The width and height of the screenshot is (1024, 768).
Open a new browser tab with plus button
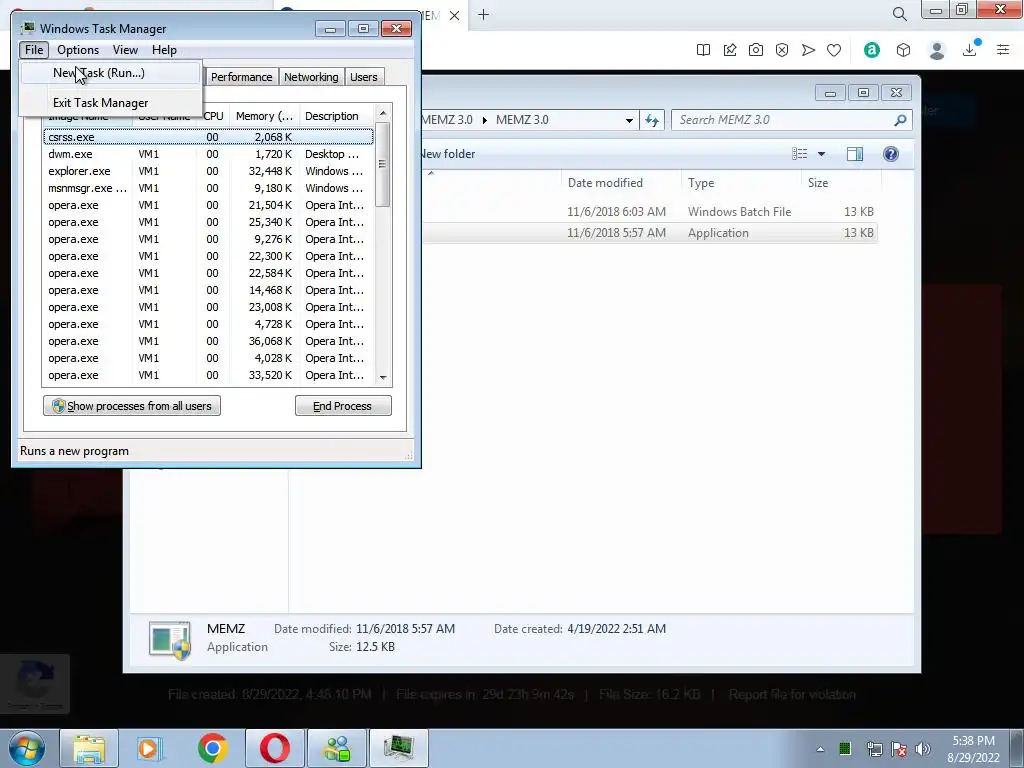point(483,15)
